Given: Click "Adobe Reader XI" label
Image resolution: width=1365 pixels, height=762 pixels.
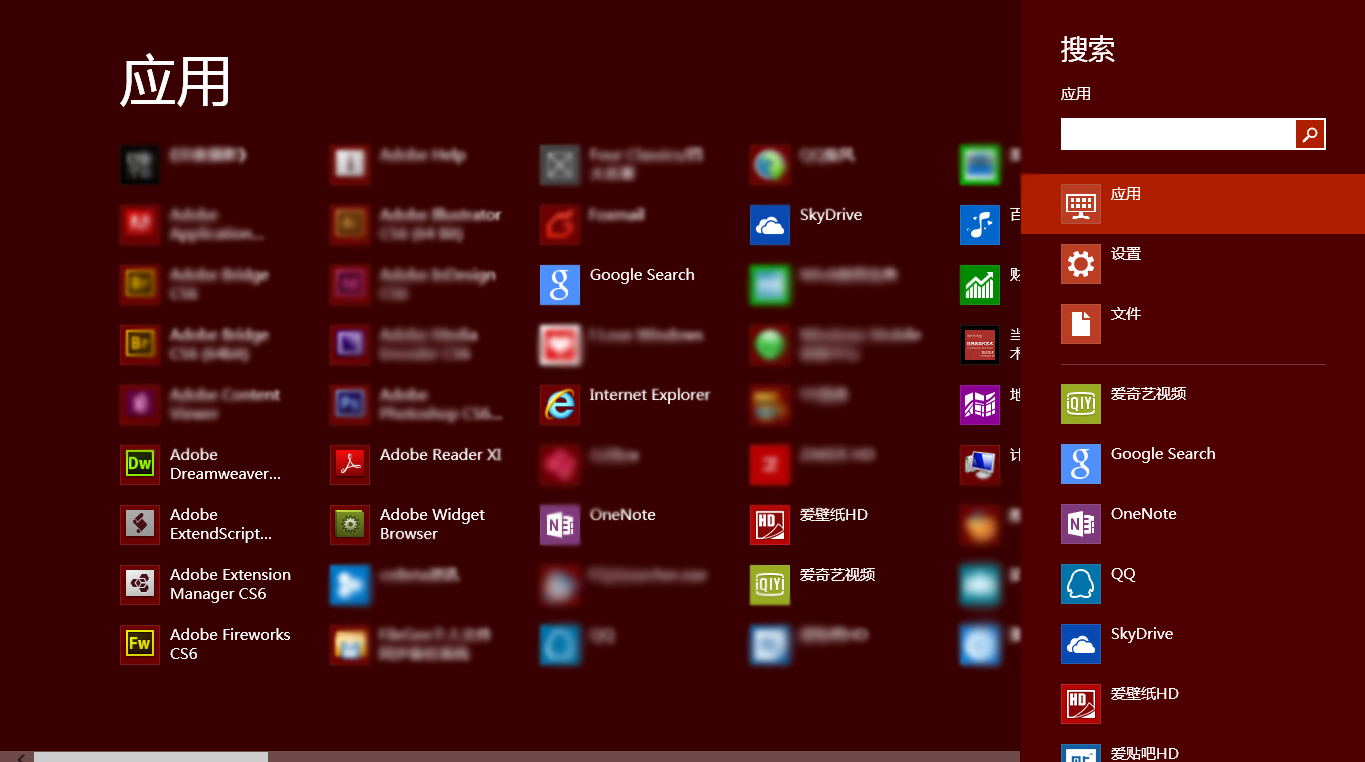Looking at the screenshot, I should click(x=440, y=455).
